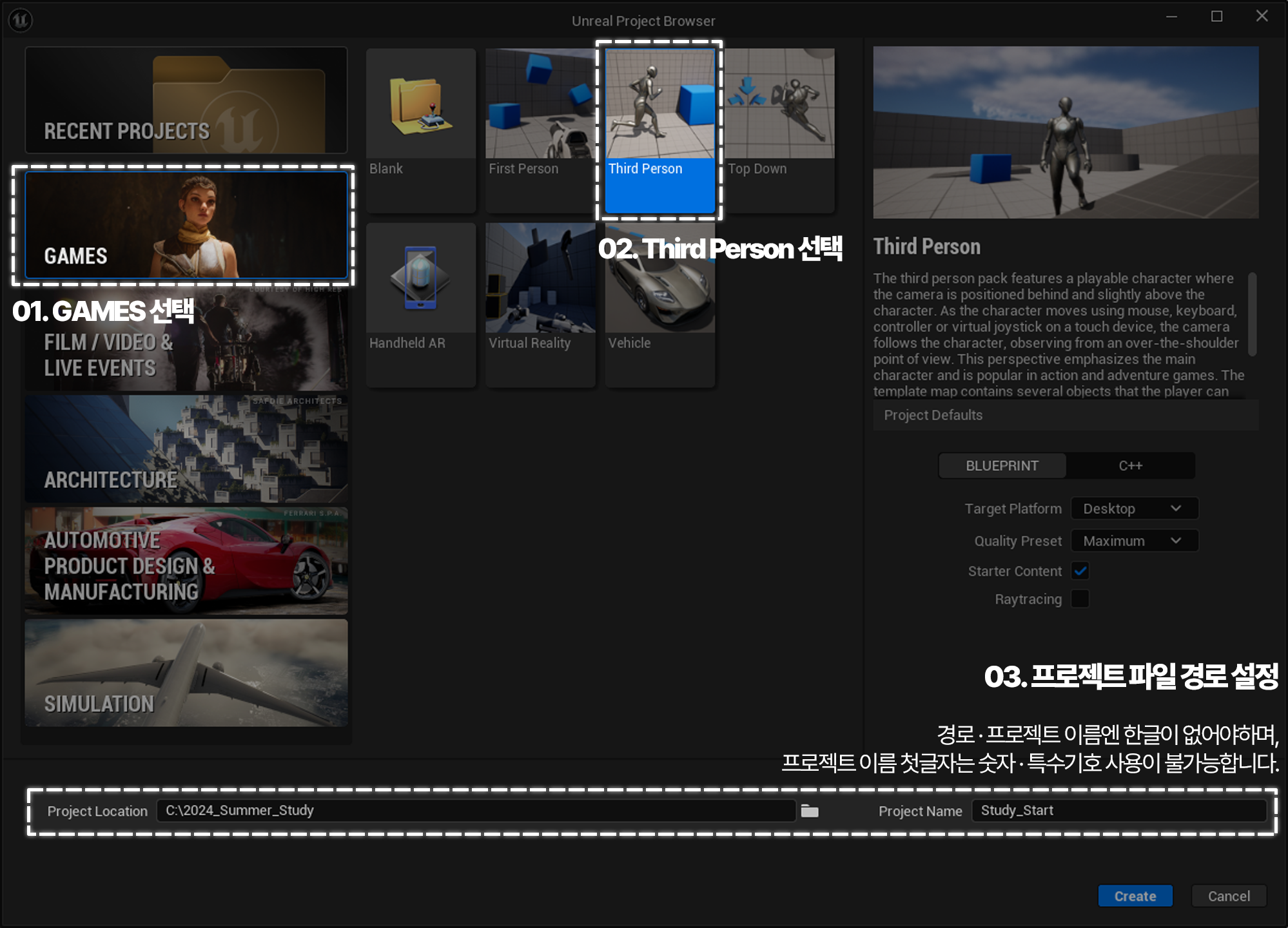
Task: Open the Architecture category
Action: point(186,449)
